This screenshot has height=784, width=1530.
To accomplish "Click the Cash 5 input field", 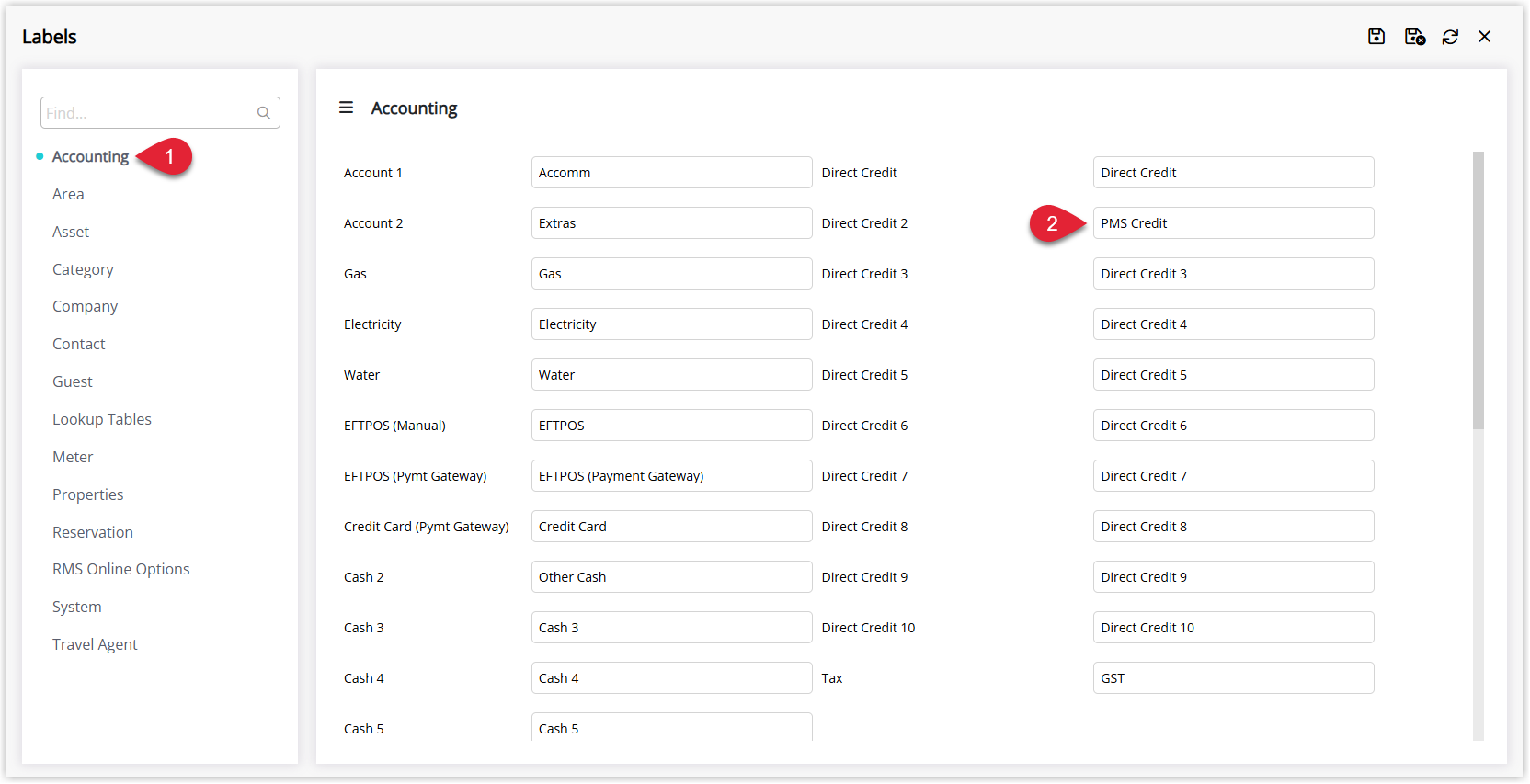I will [671, 727].
